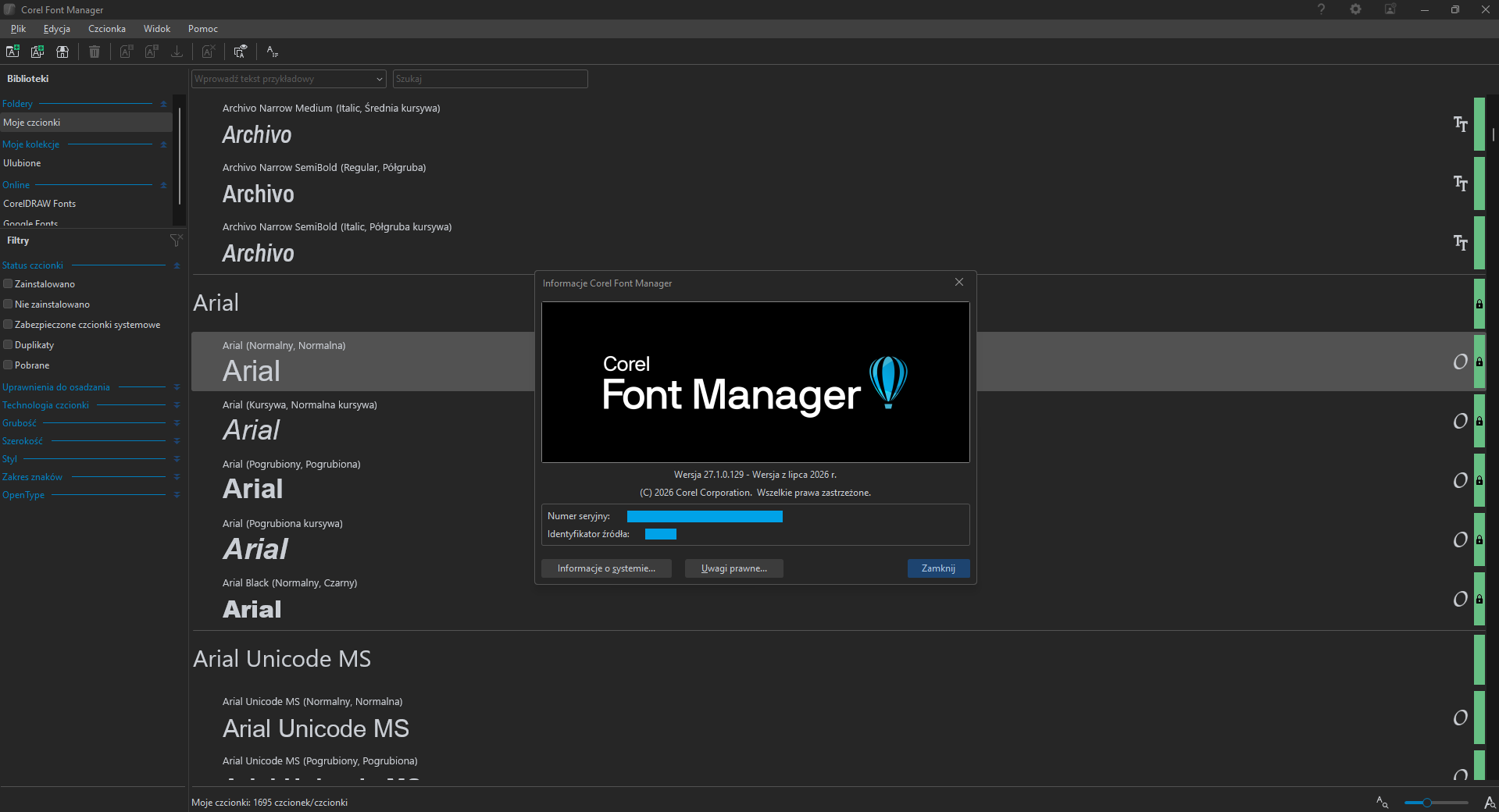Select Moje czcionki in libraries
Screen dimensions: 1499x812
click(86, 123)
